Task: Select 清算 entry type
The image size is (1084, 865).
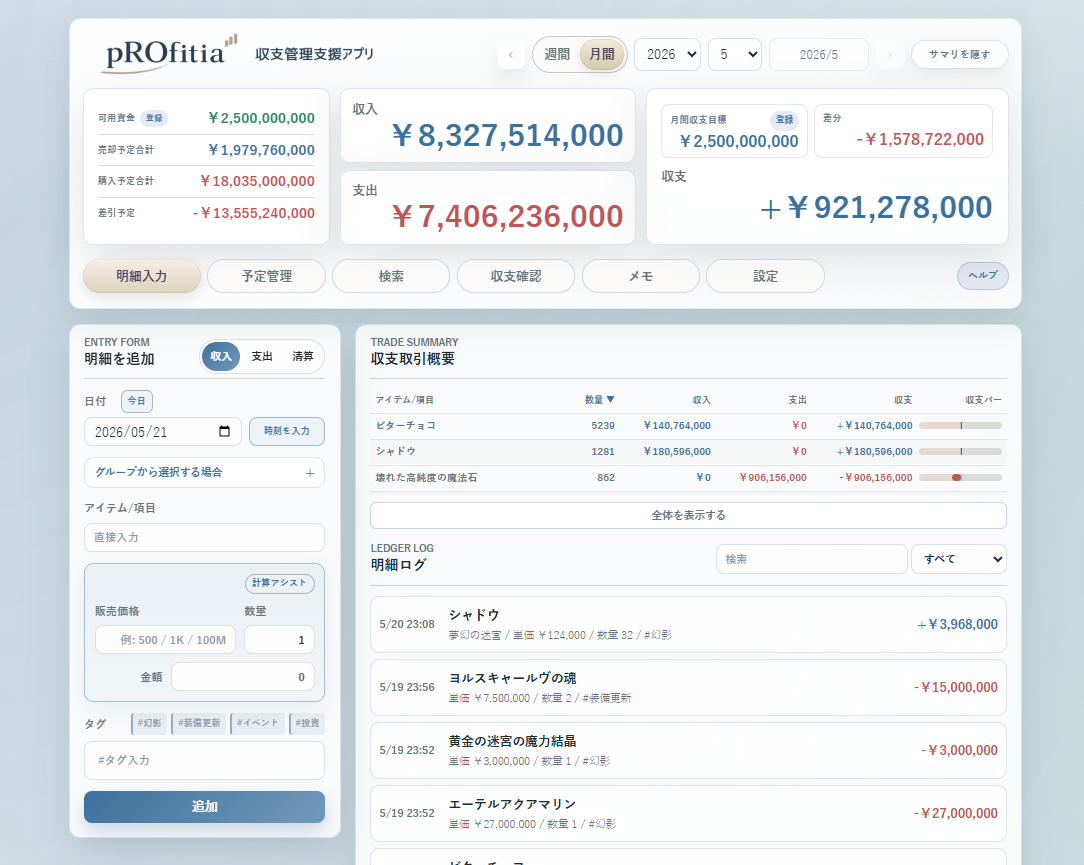Action: (x=303, y=356)
